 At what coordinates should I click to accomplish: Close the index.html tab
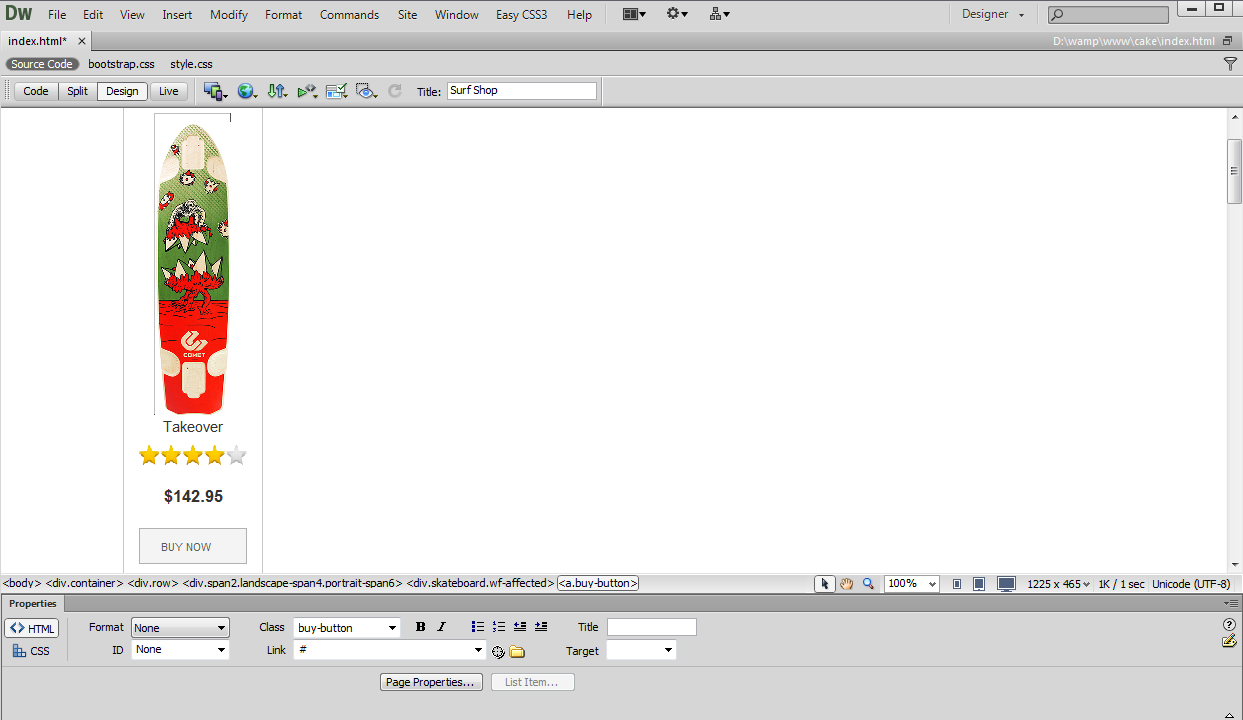pyautogui.click(x=81, y=41)
